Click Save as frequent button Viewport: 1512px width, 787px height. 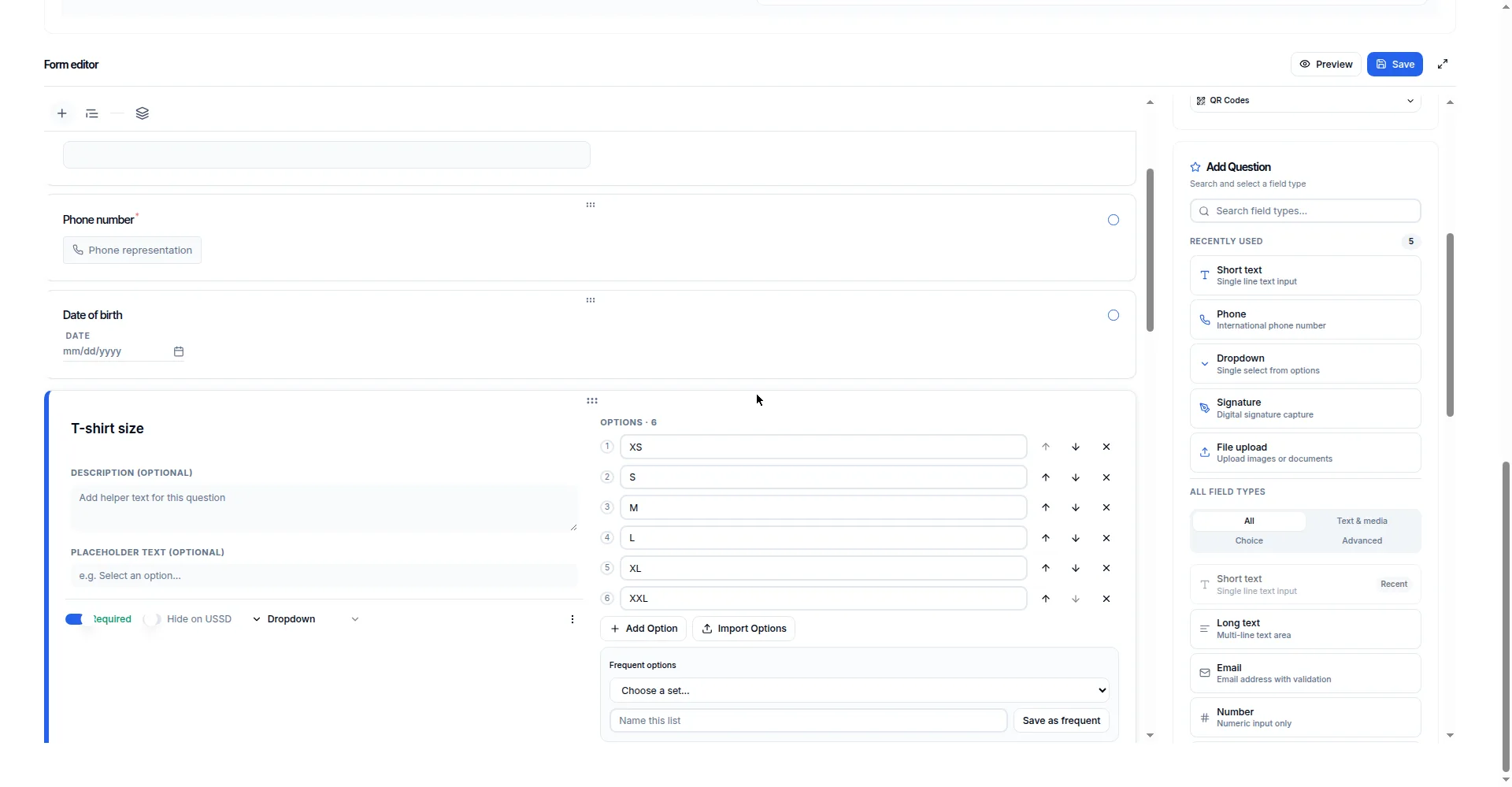[1061, 721]
